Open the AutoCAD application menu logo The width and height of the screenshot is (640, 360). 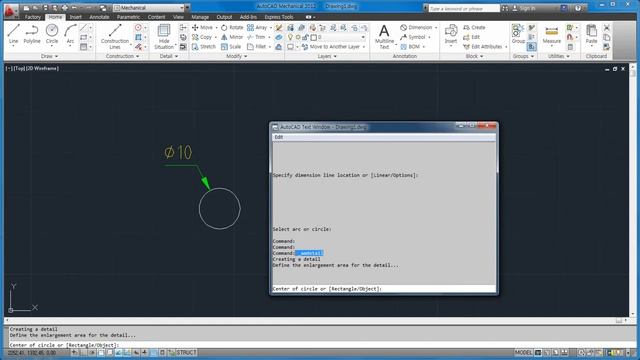tap(10, 10)
